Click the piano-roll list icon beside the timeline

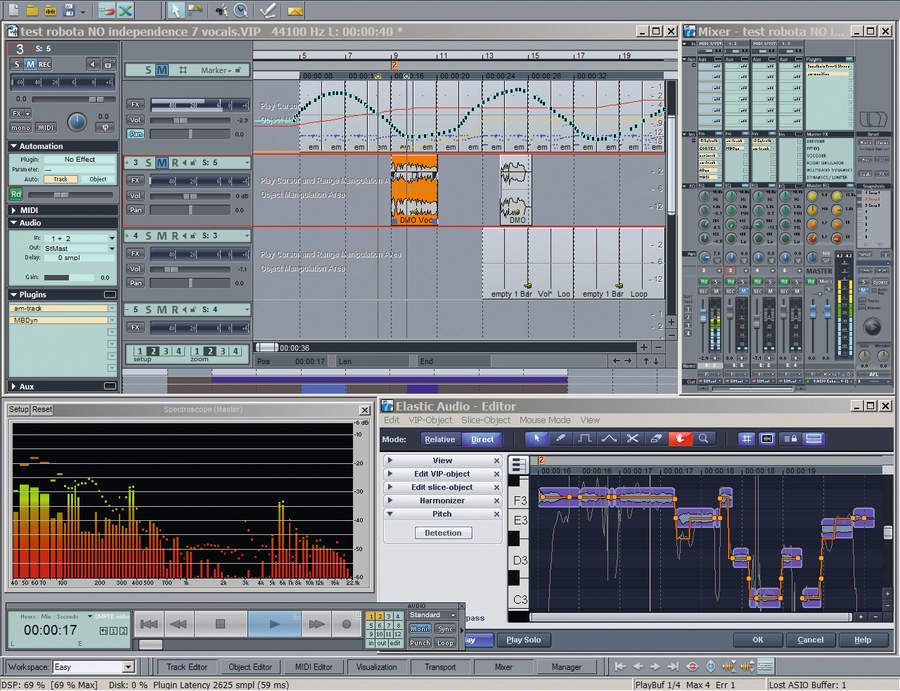(x=518, y=464)
